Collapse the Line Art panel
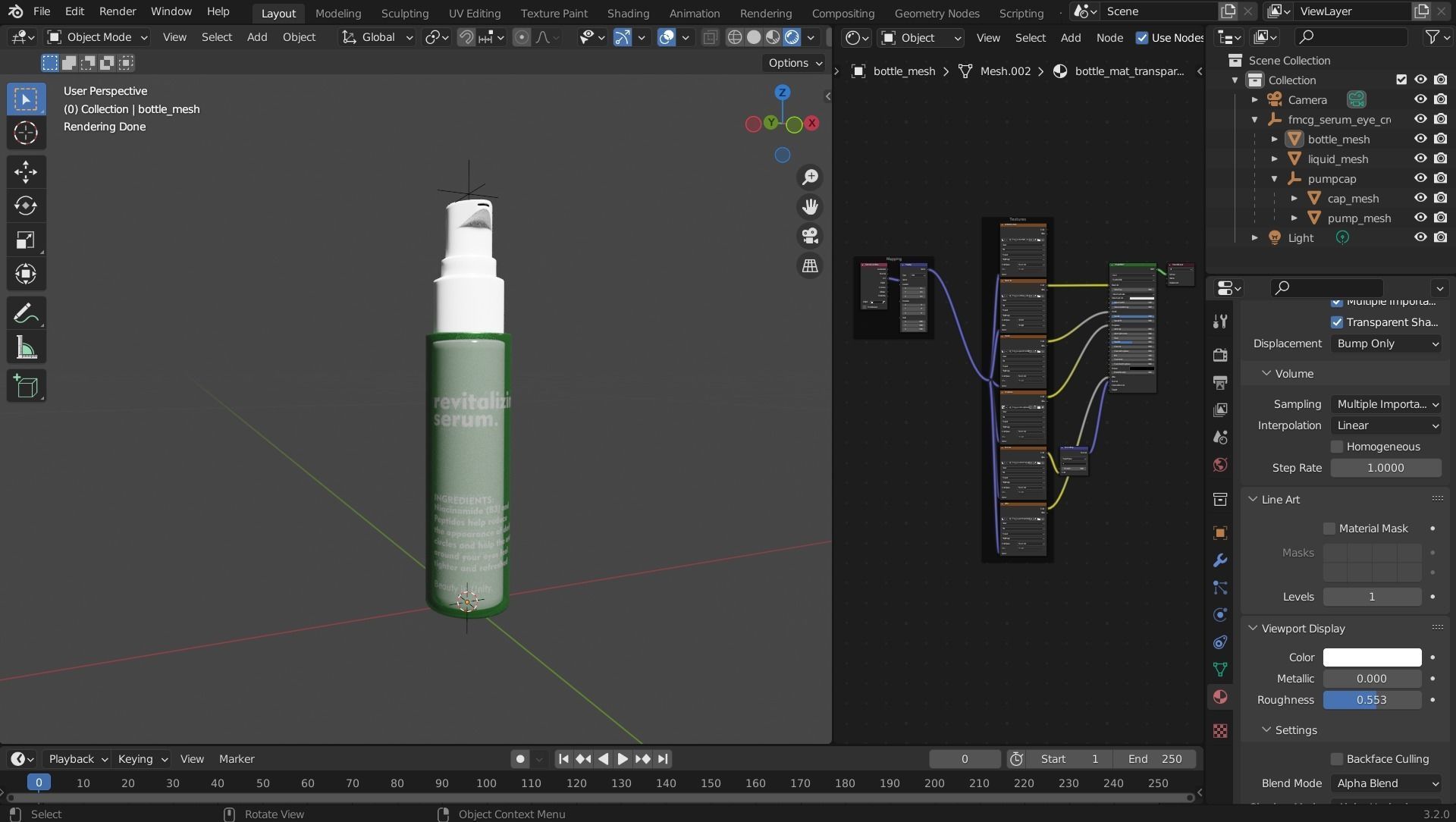 tap(1253, 500)
